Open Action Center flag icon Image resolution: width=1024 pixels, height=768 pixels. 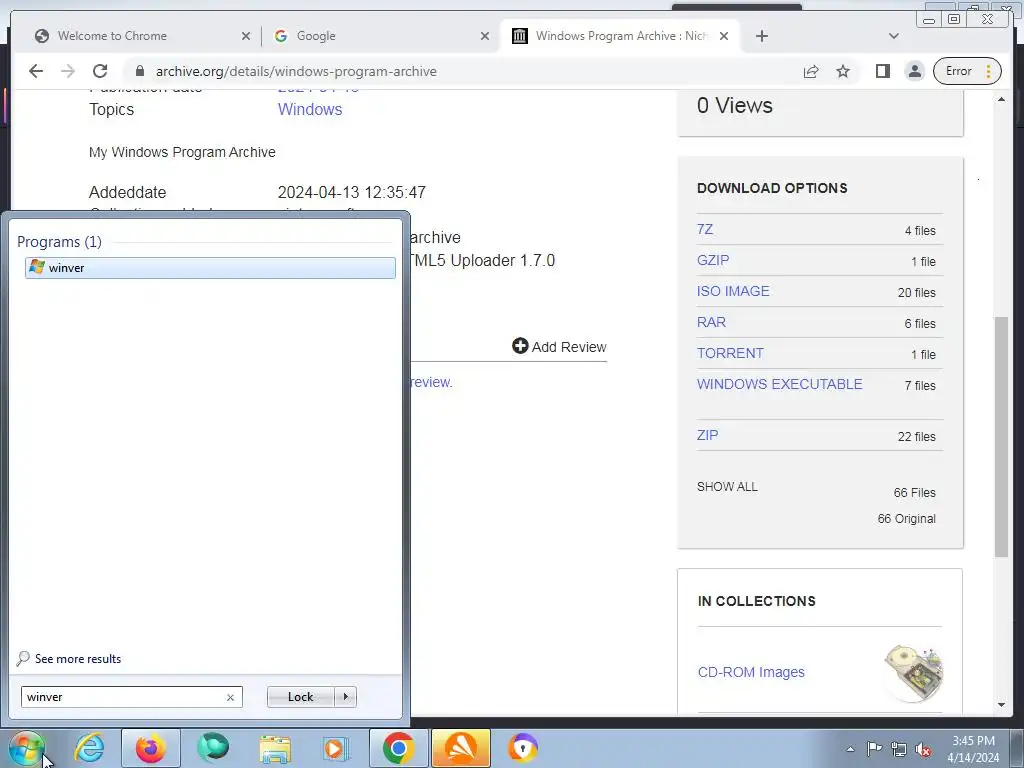coord(874,749)
